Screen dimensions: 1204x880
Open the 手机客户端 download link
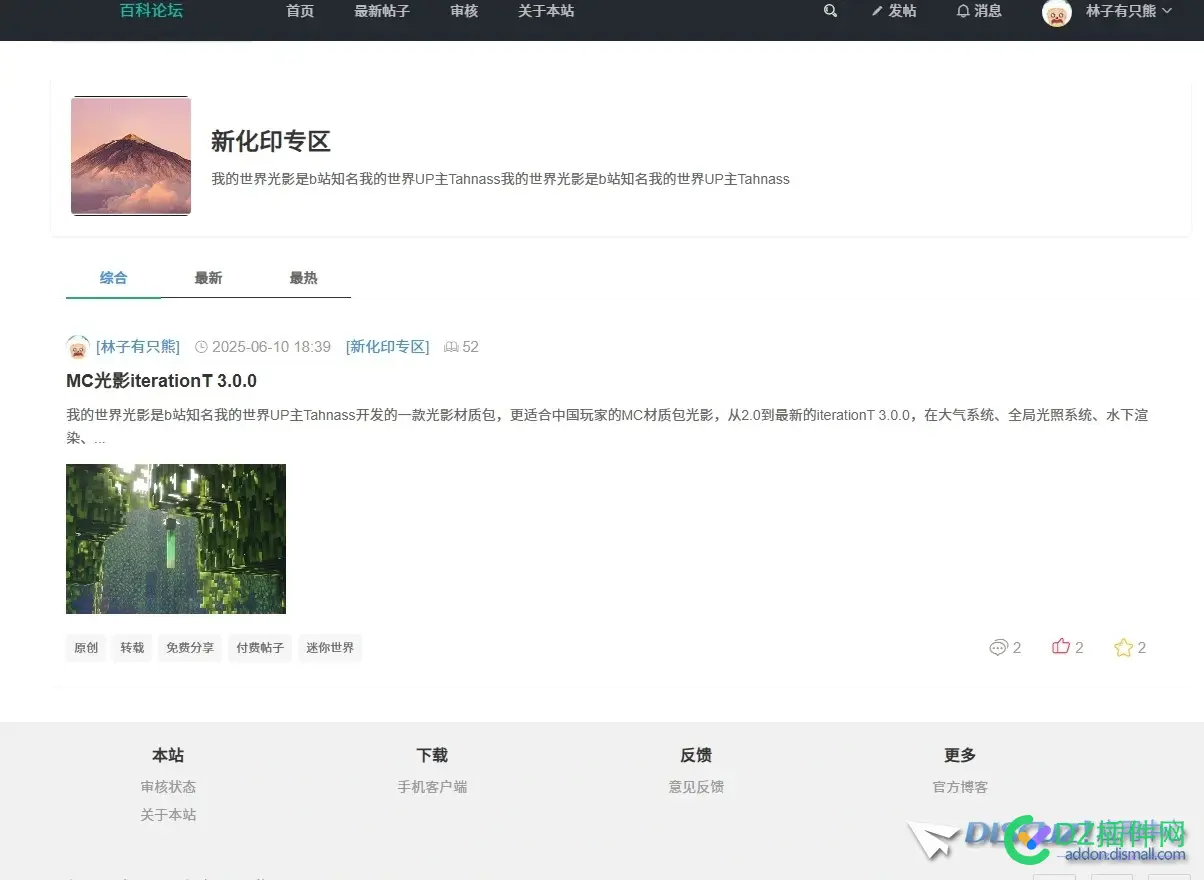pyautogui.click(x=431, y=787)
